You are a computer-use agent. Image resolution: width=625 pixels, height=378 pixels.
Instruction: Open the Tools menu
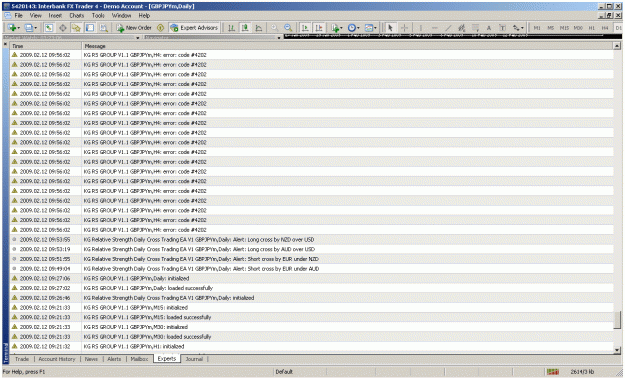98,16
